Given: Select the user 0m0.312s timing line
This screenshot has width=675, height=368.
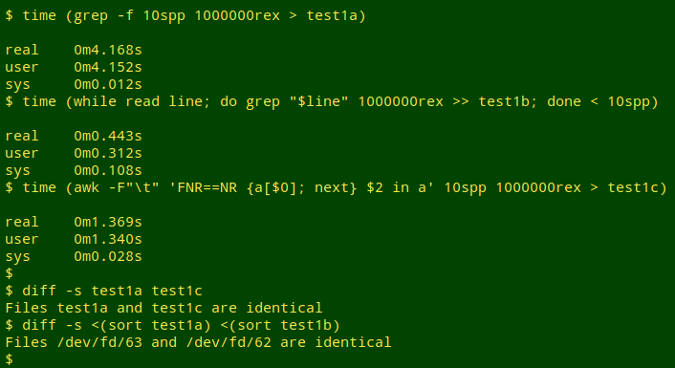Looking at the screenshot, I should coord(74,153).
